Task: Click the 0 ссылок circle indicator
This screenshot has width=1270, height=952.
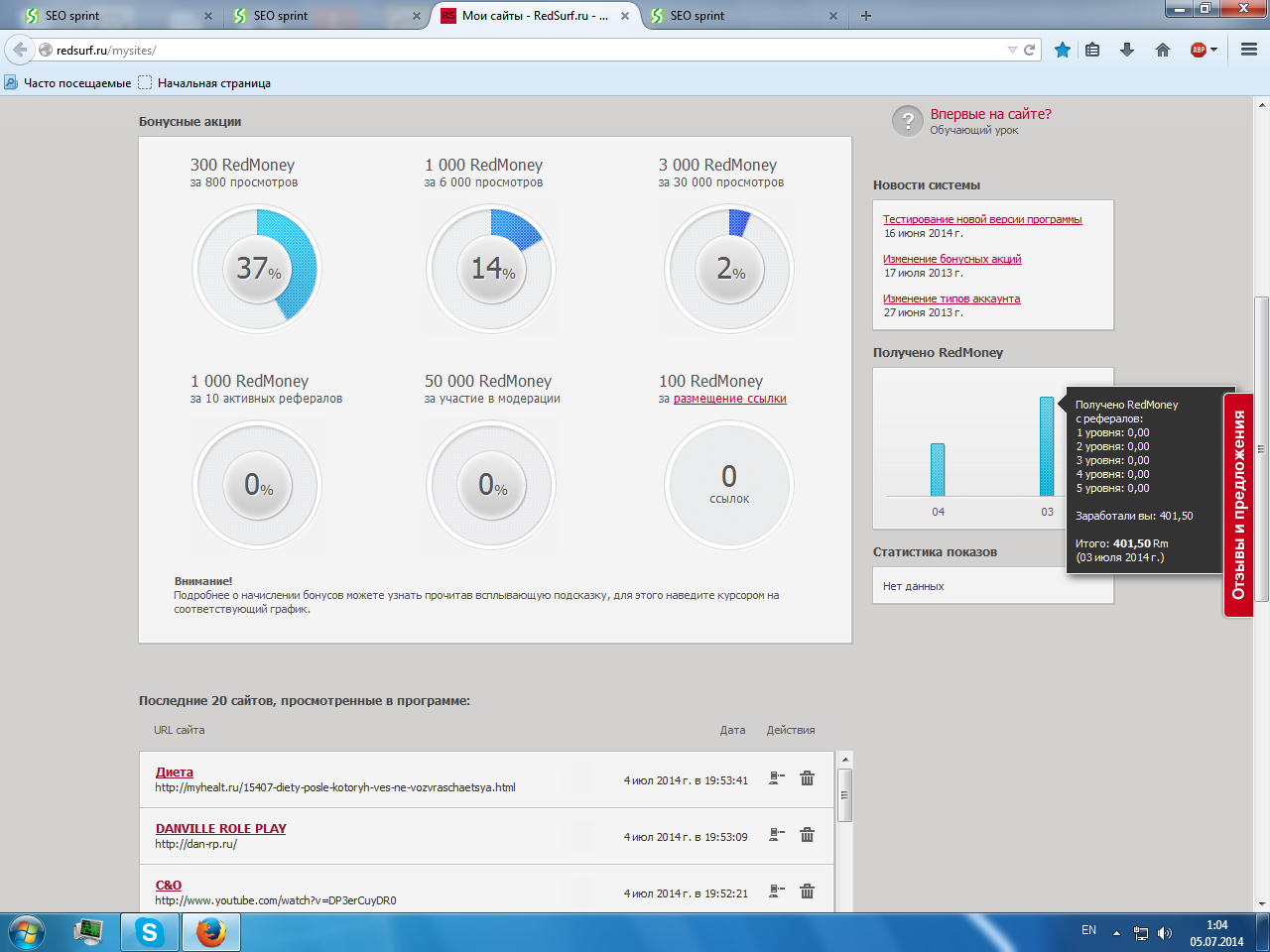Action: 729,485
